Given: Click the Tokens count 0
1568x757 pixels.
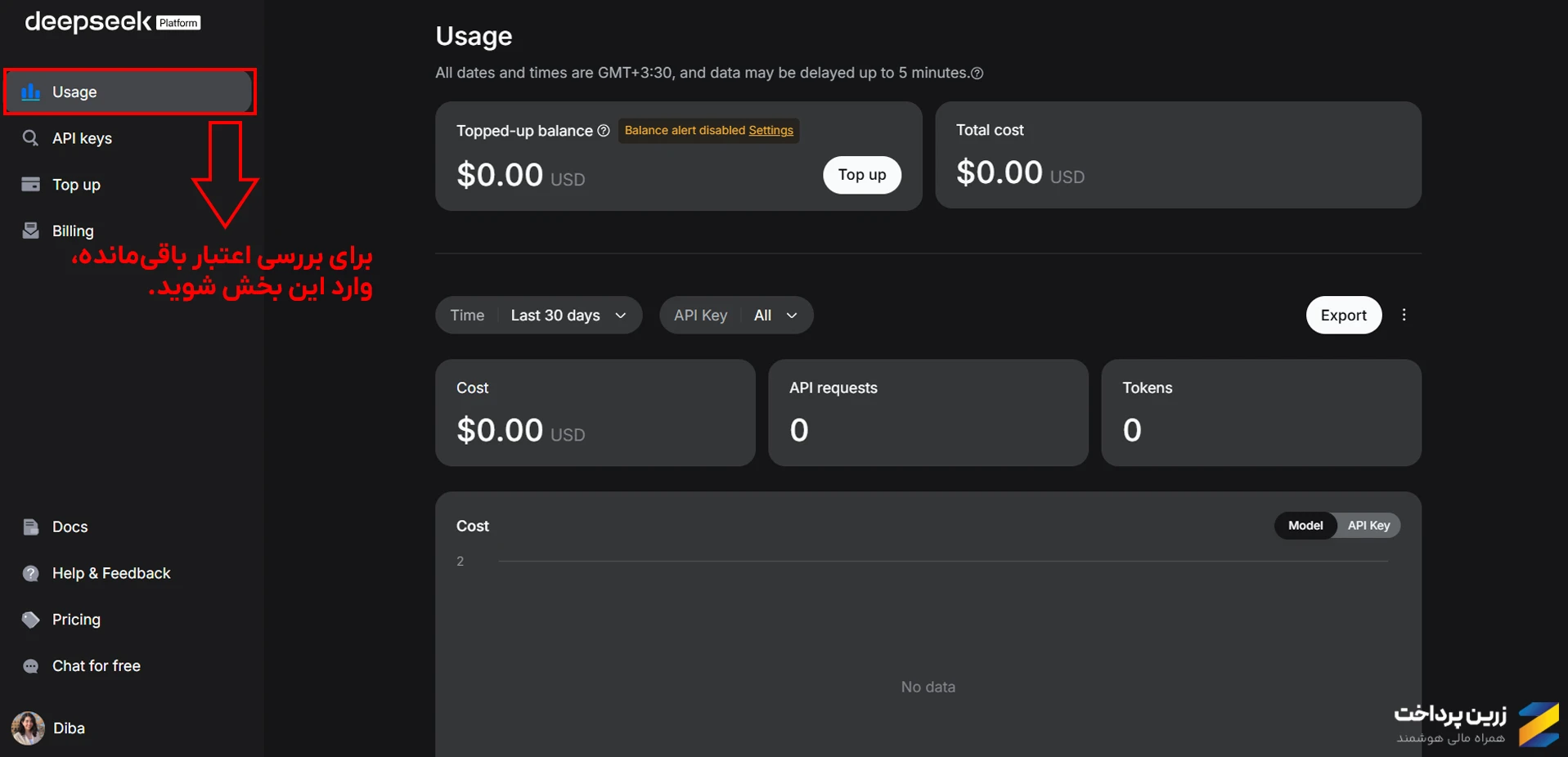Looking at the screenshot, I should click(x=1132, y=430).
